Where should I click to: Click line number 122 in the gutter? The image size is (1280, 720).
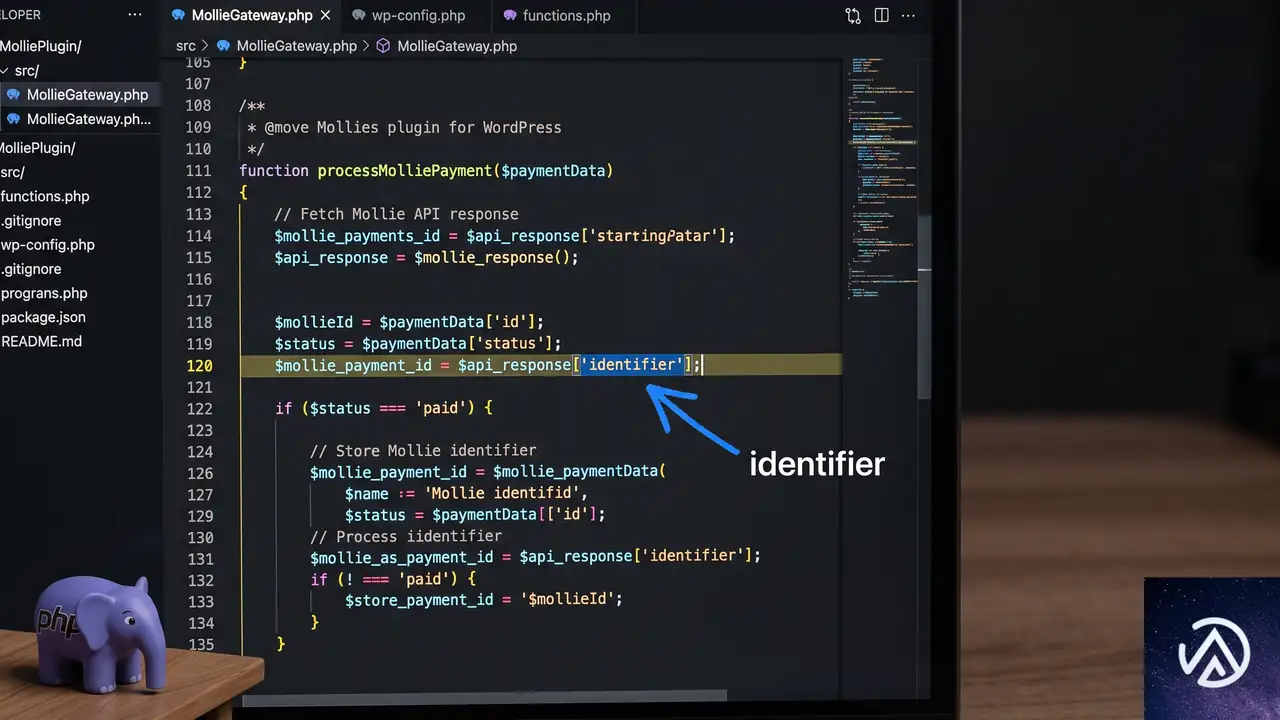pyautogui.click(x=199, y=408)
